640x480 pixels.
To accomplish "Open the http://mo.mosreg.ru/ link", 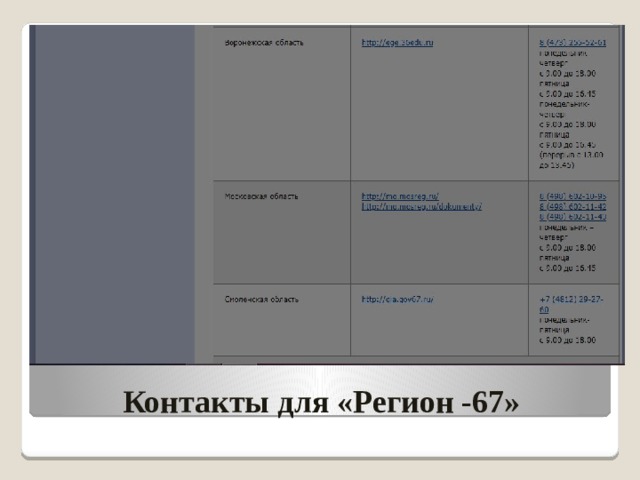I will [400, 196].
